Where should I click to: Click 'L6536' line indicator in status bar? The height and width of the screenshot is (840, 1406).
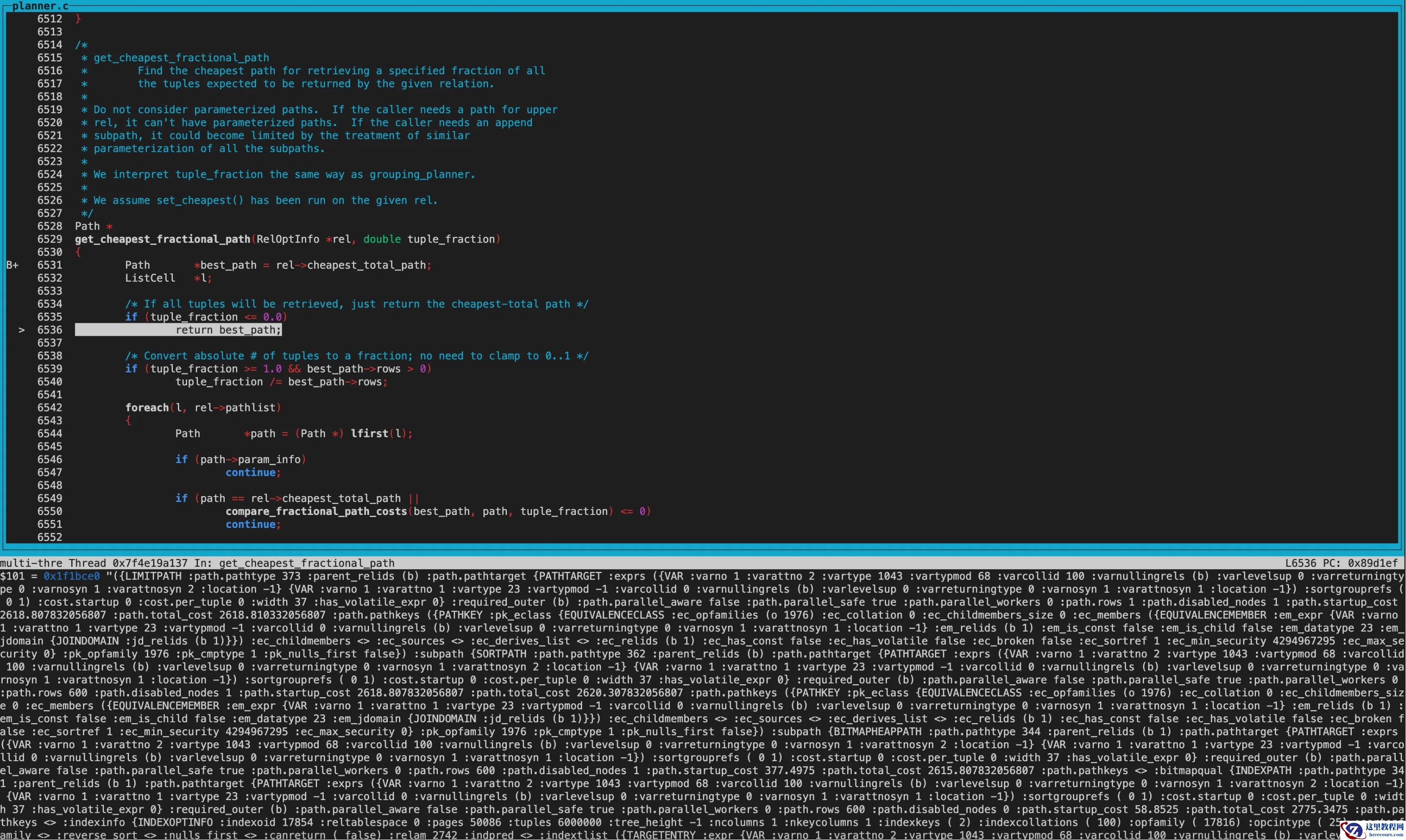point(1301,563)
